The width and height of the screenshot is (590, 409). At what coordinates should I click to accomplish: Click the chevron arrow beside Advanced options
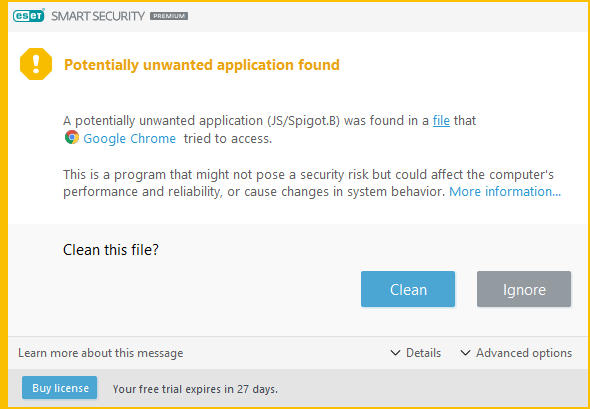click(x=465, y=353)
